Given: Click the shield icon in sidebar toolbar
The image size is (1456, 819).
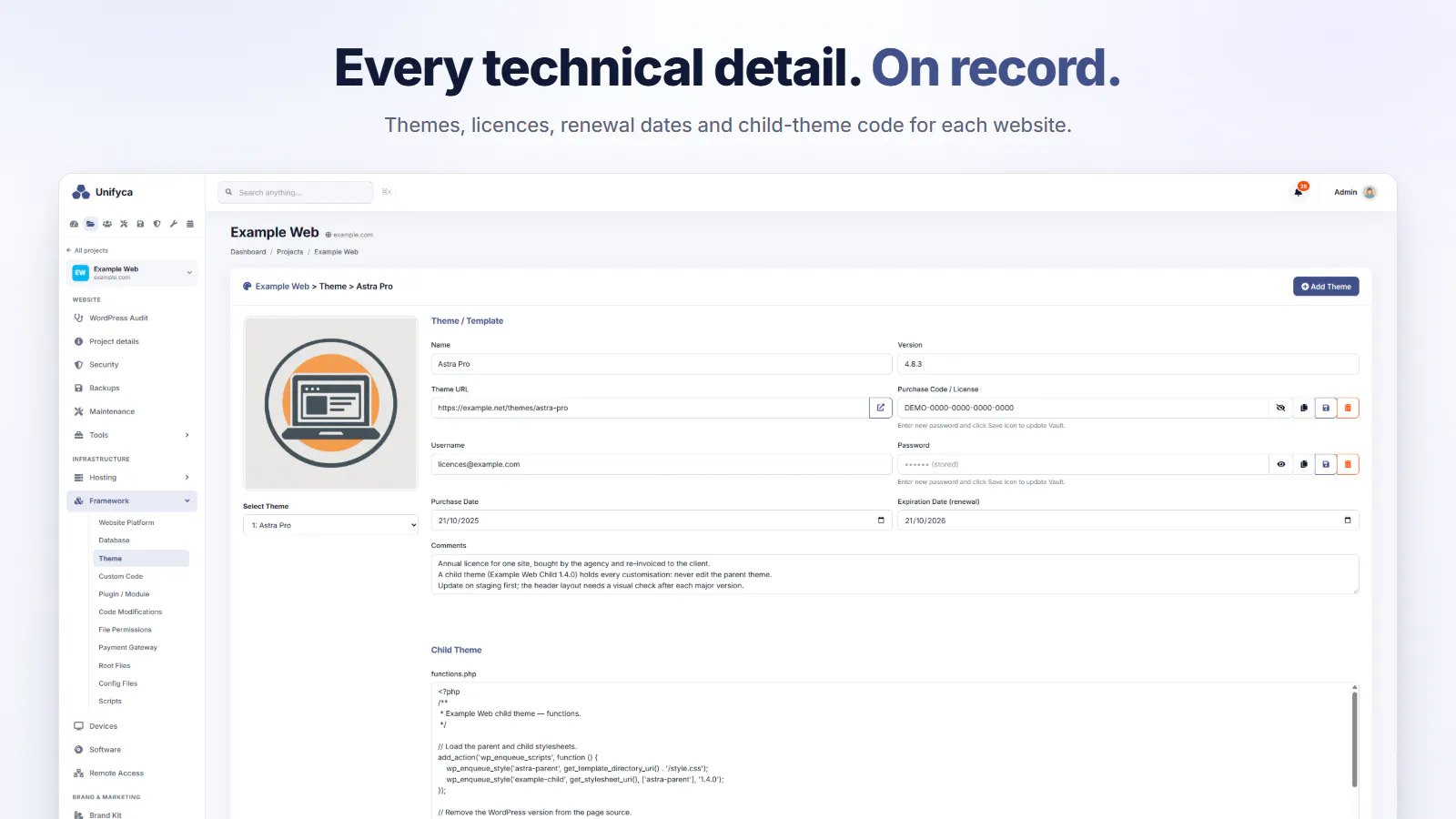Looking at the screenshot, I should (157, 224).
